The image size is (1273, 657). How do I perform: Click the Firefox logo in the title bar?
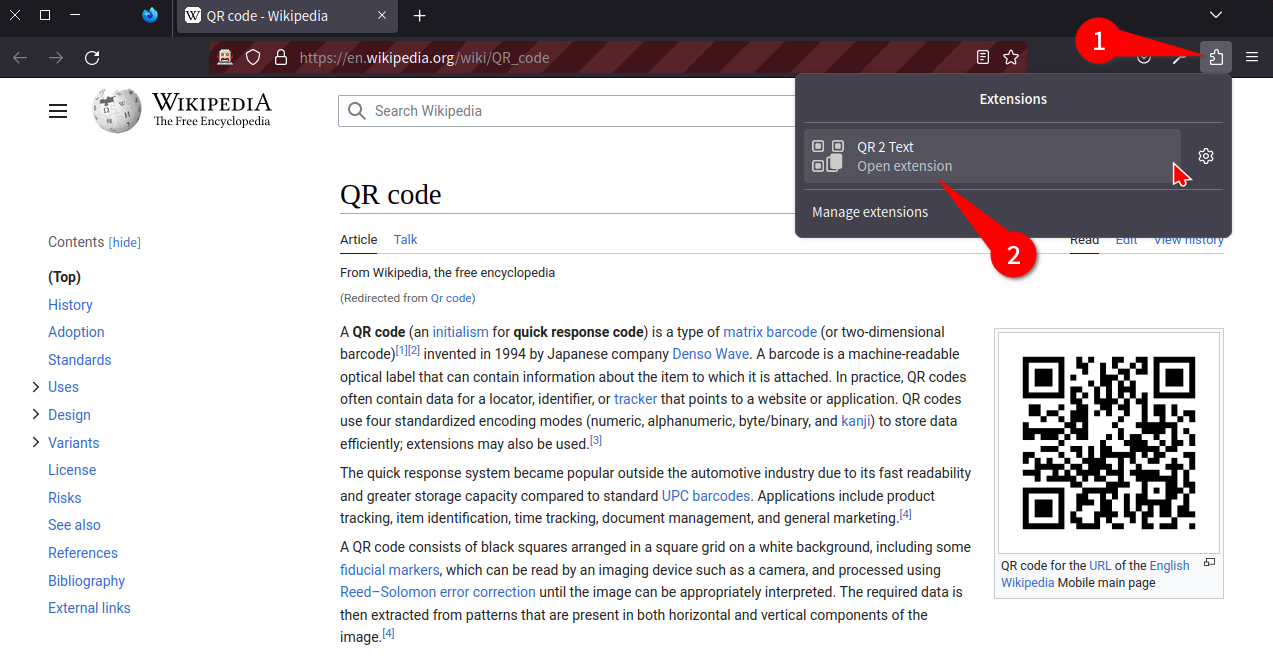tap(150, 15)
